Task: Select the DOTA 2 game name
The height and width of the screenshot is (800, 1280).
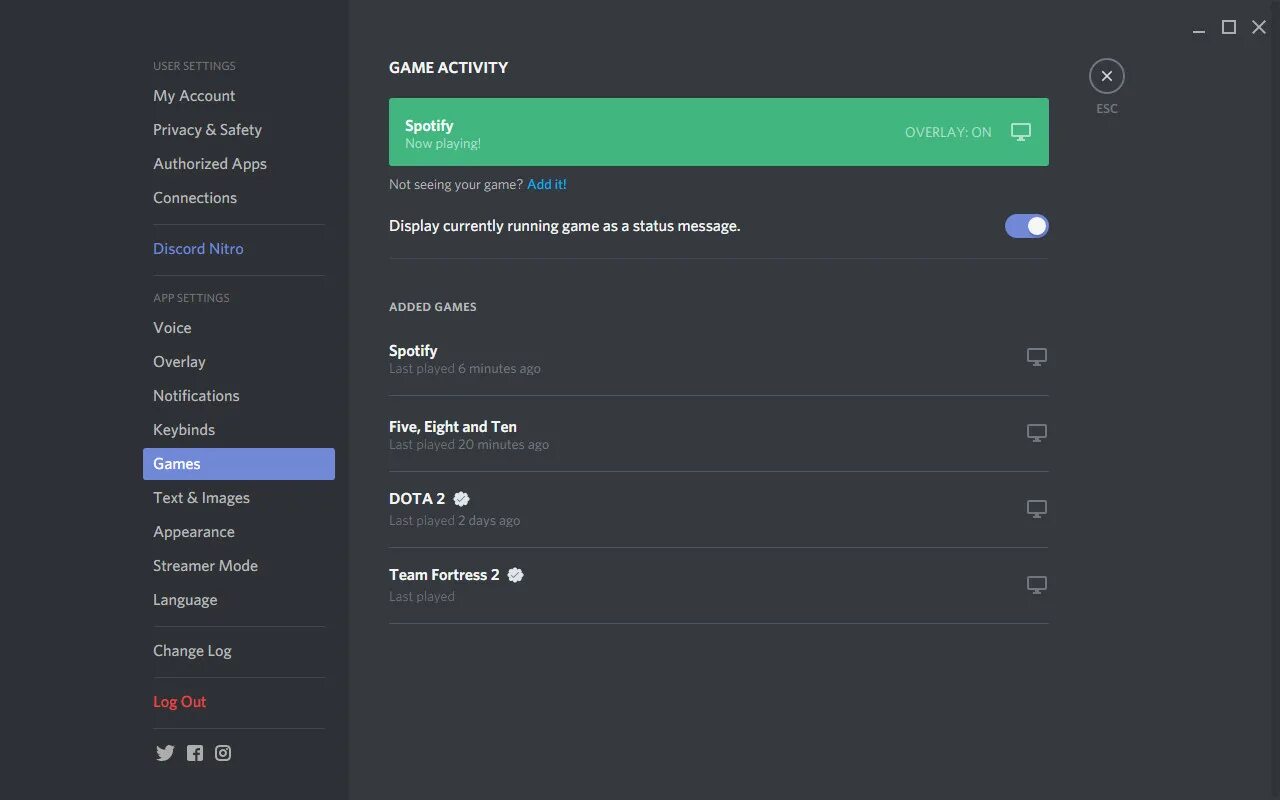Action: pos(417,498)
